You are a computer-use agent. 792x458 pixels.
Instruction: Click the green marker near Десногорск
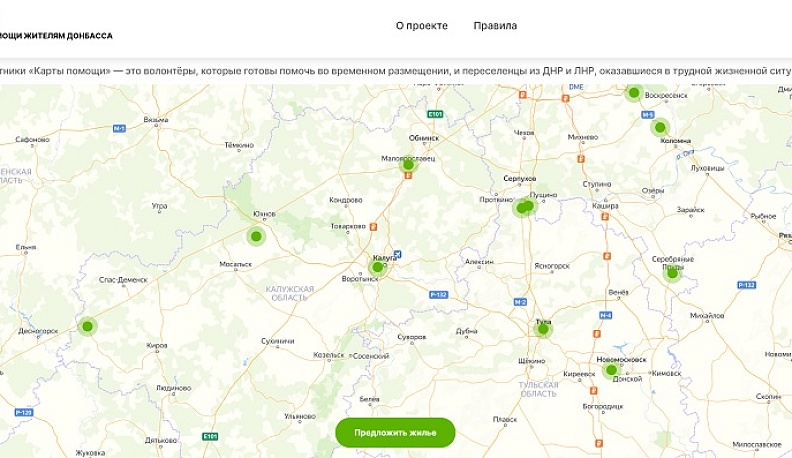pos(87,326)
